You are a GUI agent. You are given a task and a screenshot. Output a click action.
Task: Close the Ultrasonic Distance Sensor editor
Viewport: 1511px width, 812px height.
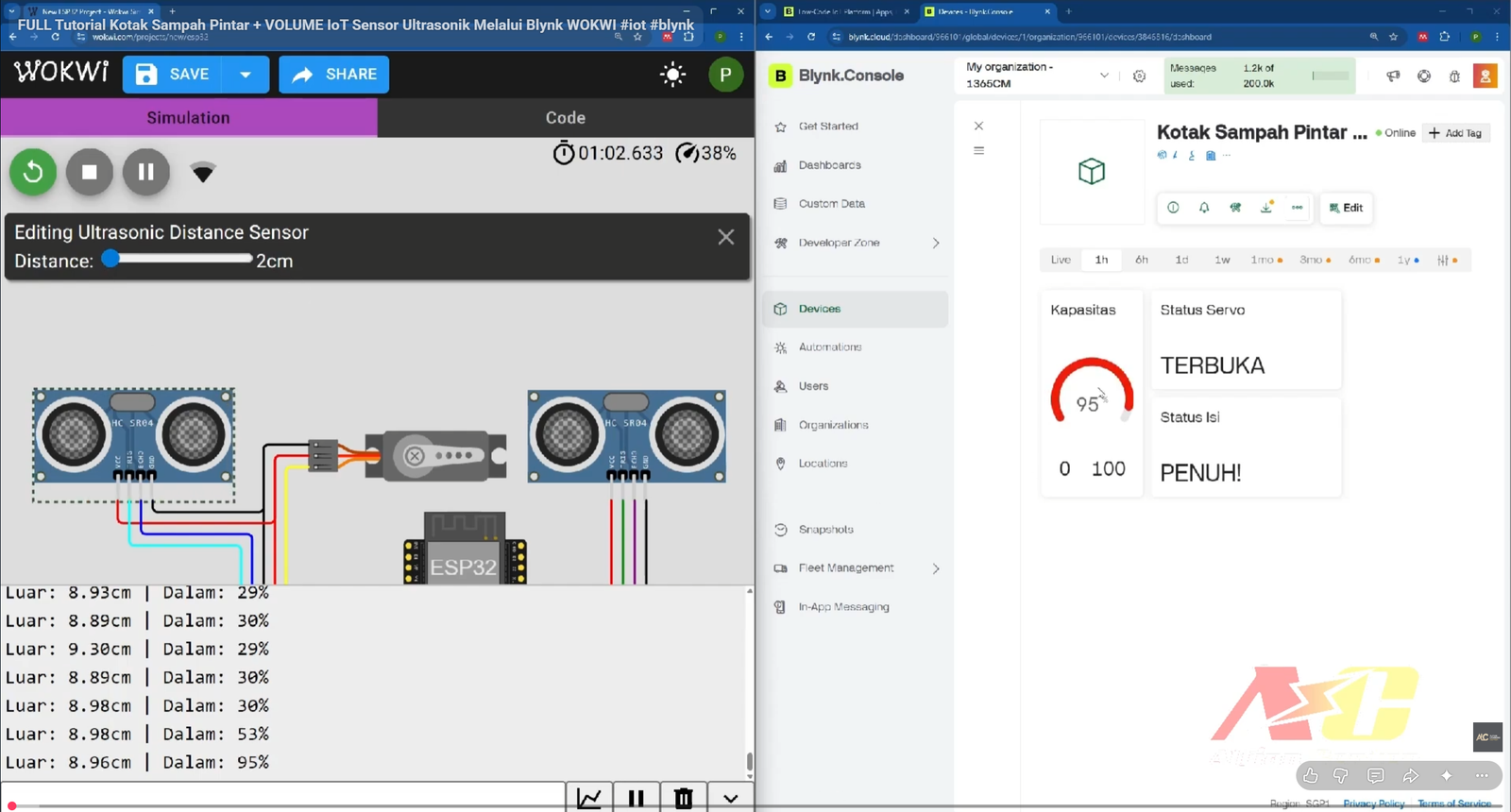coord(725,237)
